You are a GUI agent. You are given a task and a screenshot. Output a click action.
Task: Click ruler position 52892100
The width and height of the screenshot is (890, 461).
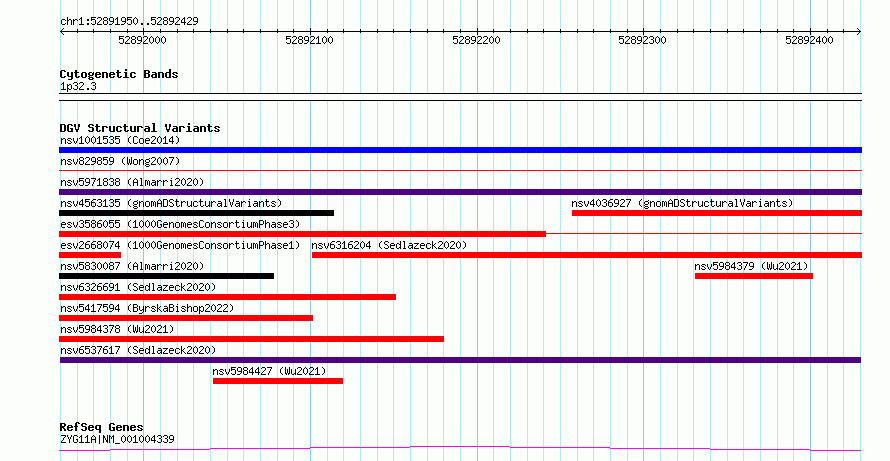309,40
